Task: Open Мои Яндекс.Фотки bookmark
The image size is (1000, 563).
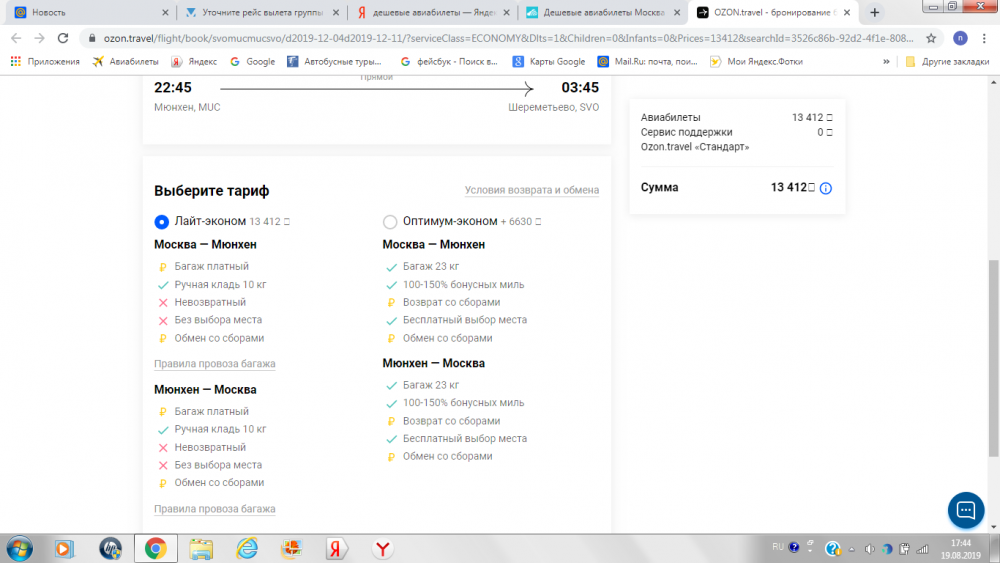Action: 757,62
